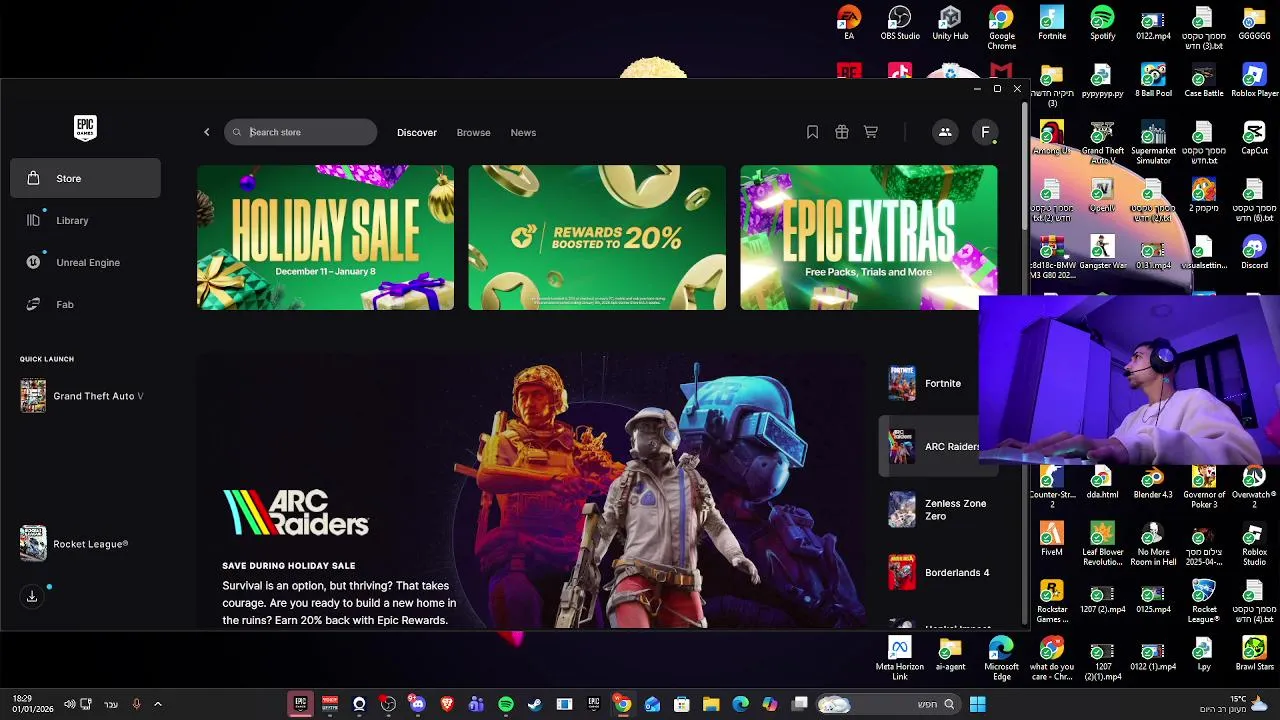Screen dimensions: 1280x720
Task: Select Fortnite in featured carousel list
Action: [928, 383]
